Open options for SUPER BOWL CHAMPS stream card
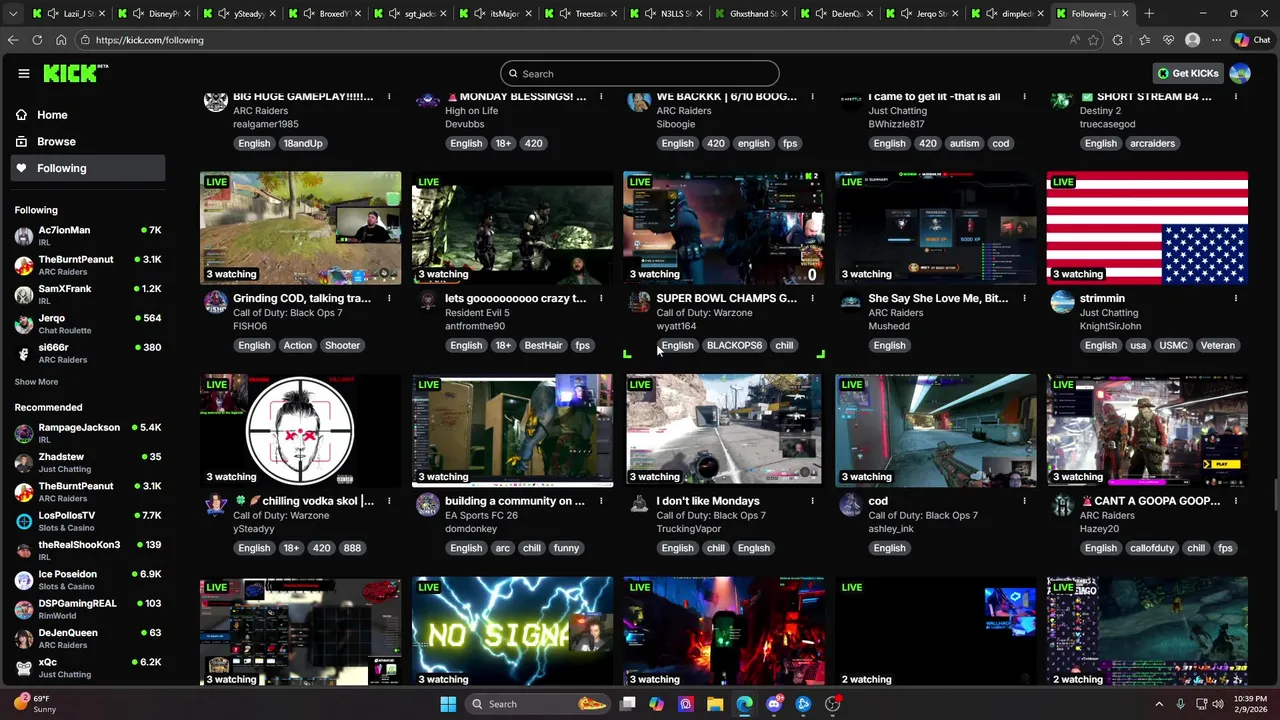This screenshot has width=1280, height=720. click(812, 298)
